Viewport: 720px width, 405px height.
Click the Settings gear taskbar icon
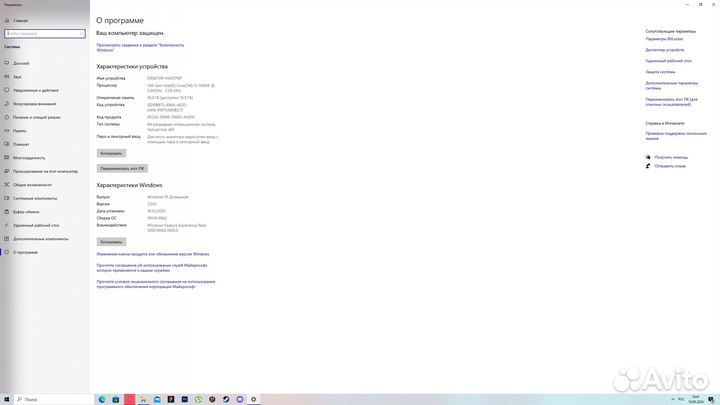[x=253, y=399]
